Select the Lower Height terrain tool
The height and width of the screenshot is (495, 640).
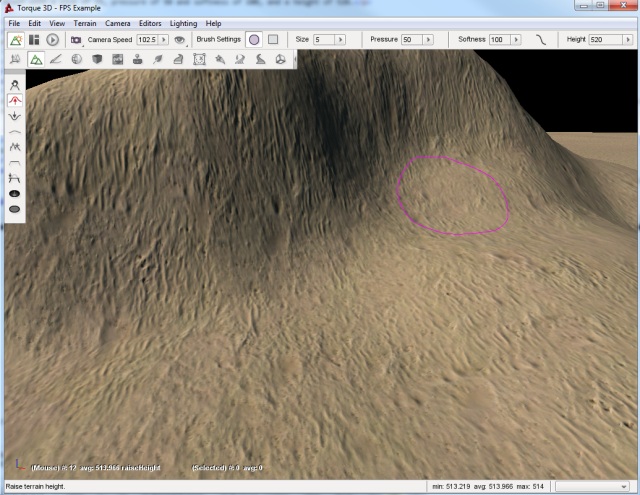pyautogui.click(x=15, y=116)
